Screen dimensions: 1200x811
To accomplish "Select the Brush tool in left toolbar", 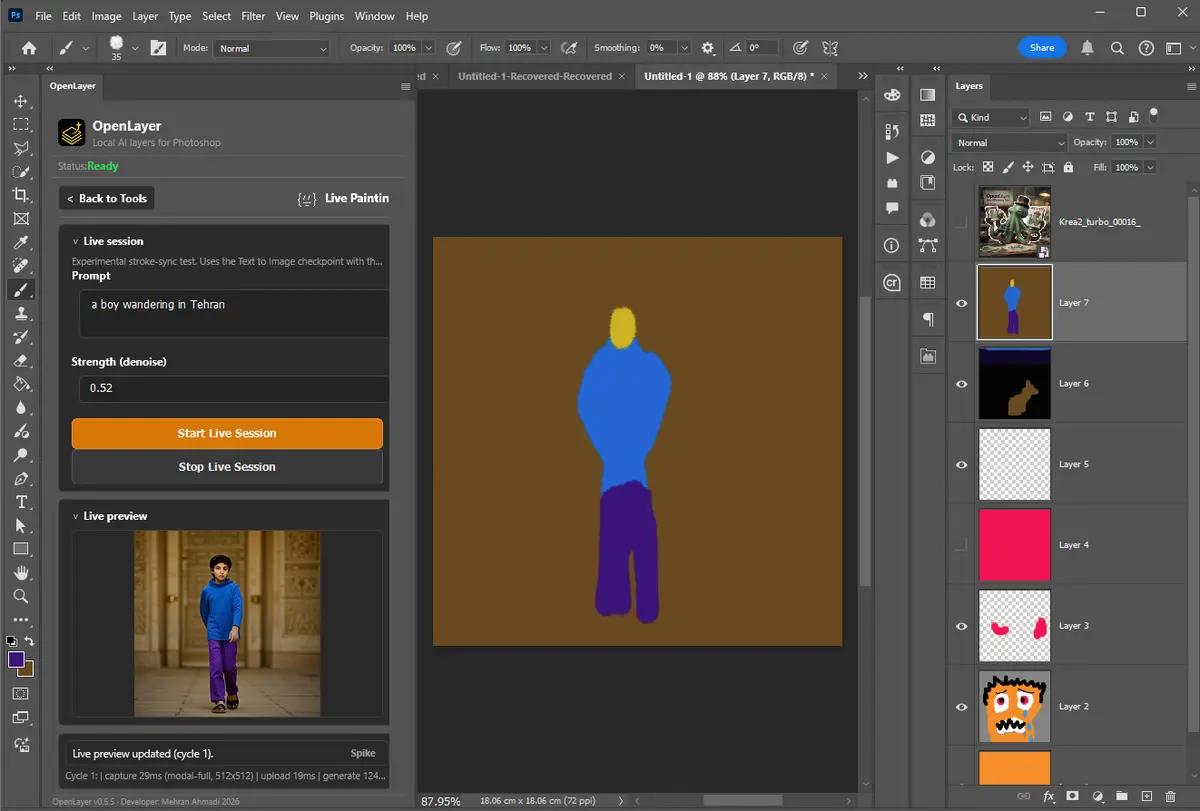I will [21, 290].
